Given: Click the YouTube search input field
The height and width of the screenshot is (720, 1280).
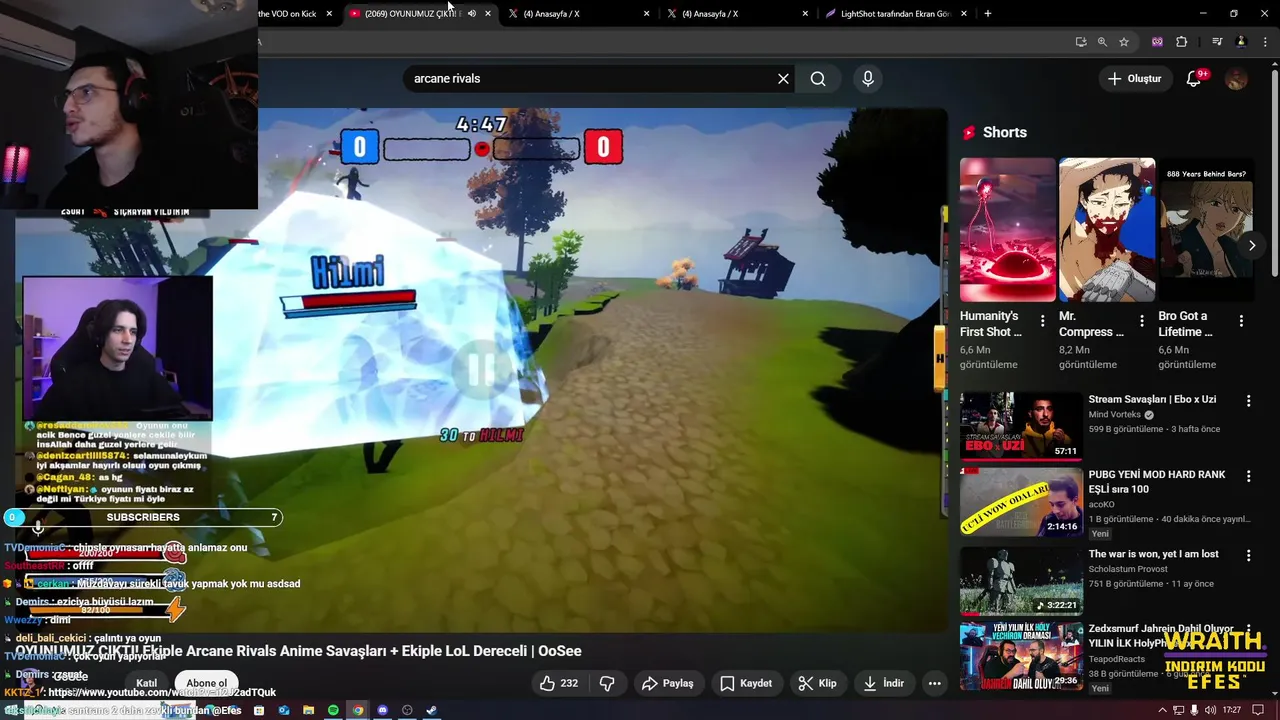Looking at the screenshot, I should tap(590, 79).
